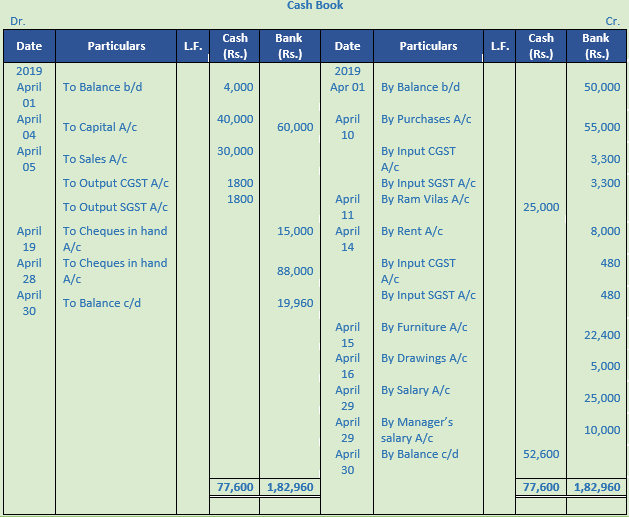
Task: Click the 88,000 bank amount
Action: [x=295, y=271]
